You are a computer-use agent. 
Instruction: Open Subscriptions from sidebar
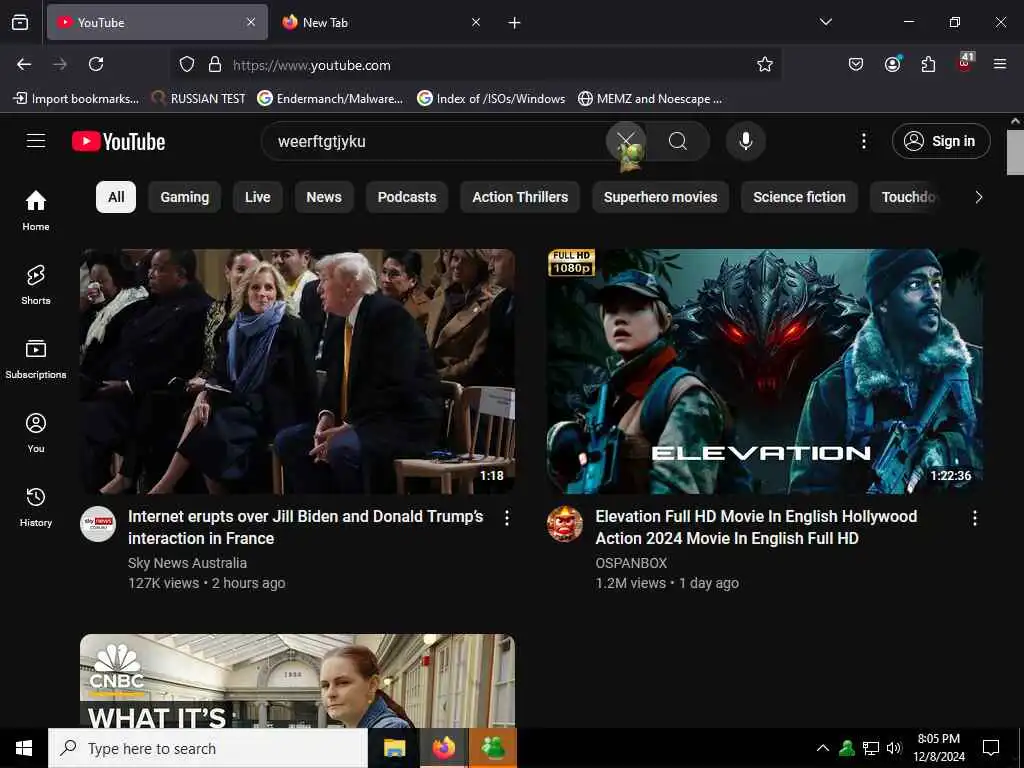tap(36, 359)
